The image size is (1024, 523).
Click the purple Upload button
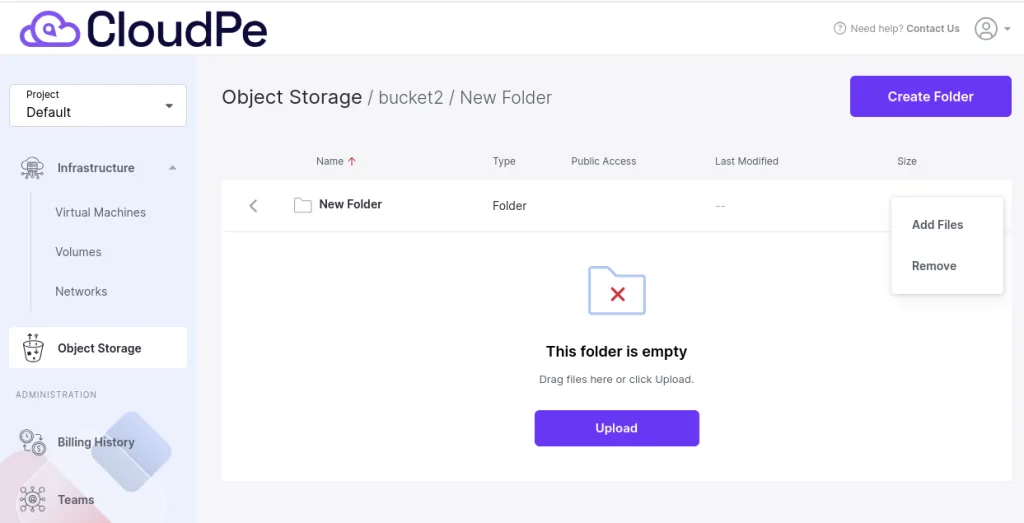click(616, 428)
